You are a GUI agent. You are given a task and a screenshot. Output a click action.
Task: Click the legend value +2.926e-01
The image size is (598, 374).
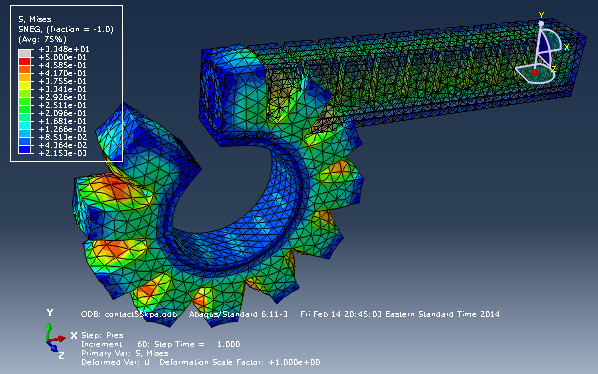point(63,97)
